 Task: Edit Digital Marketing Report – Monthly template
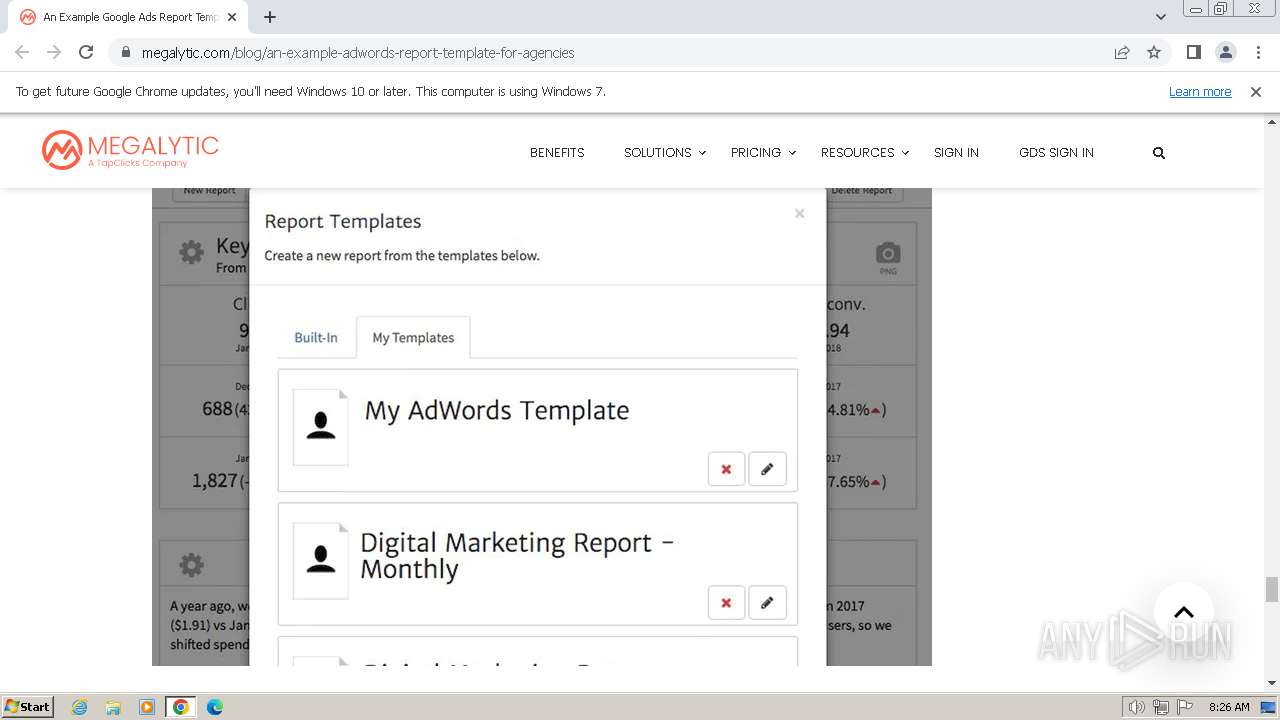point(767,603)
